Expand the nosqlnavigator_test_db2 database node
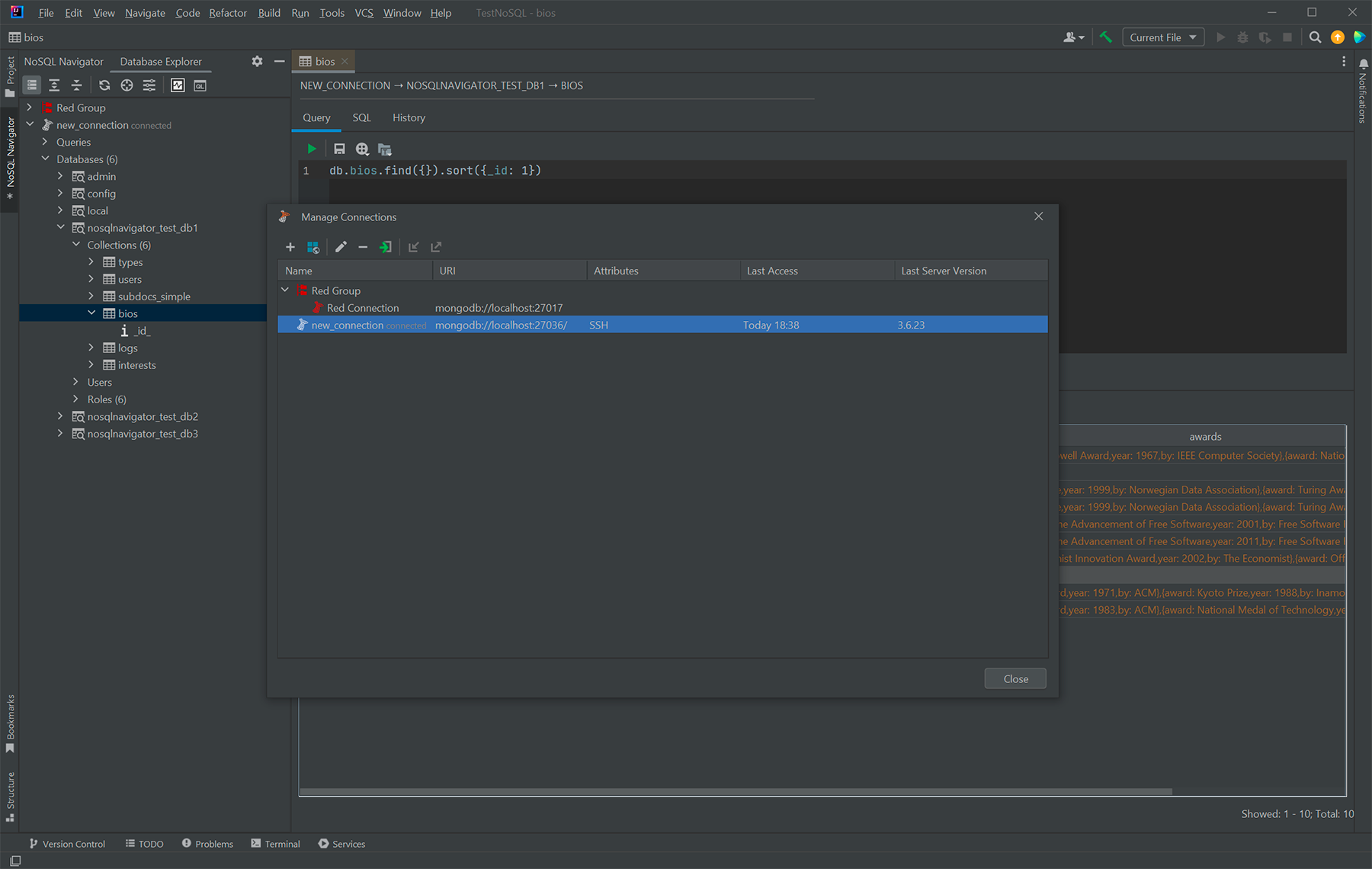 tap(60, 416)
